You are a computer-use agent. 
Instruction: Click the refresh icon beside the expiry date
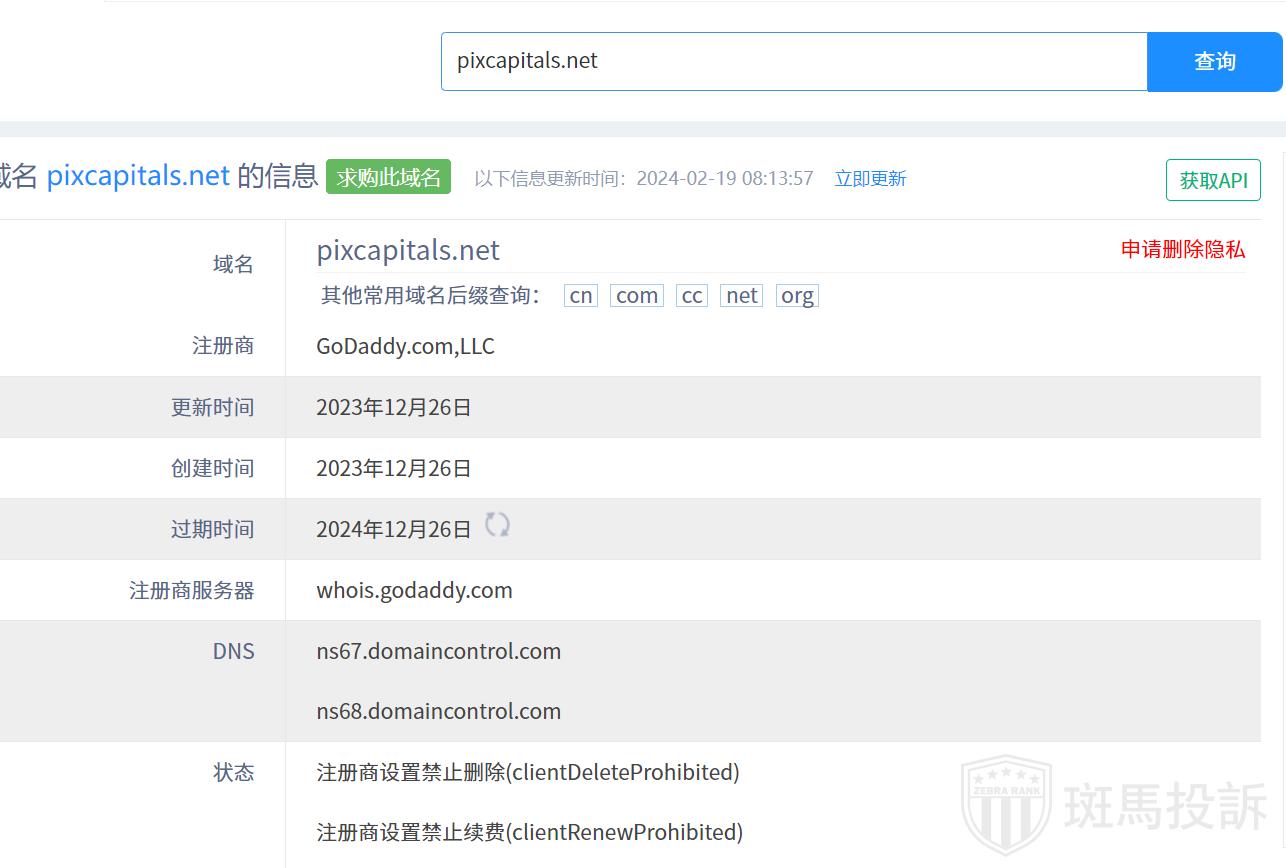coord(497,525)
